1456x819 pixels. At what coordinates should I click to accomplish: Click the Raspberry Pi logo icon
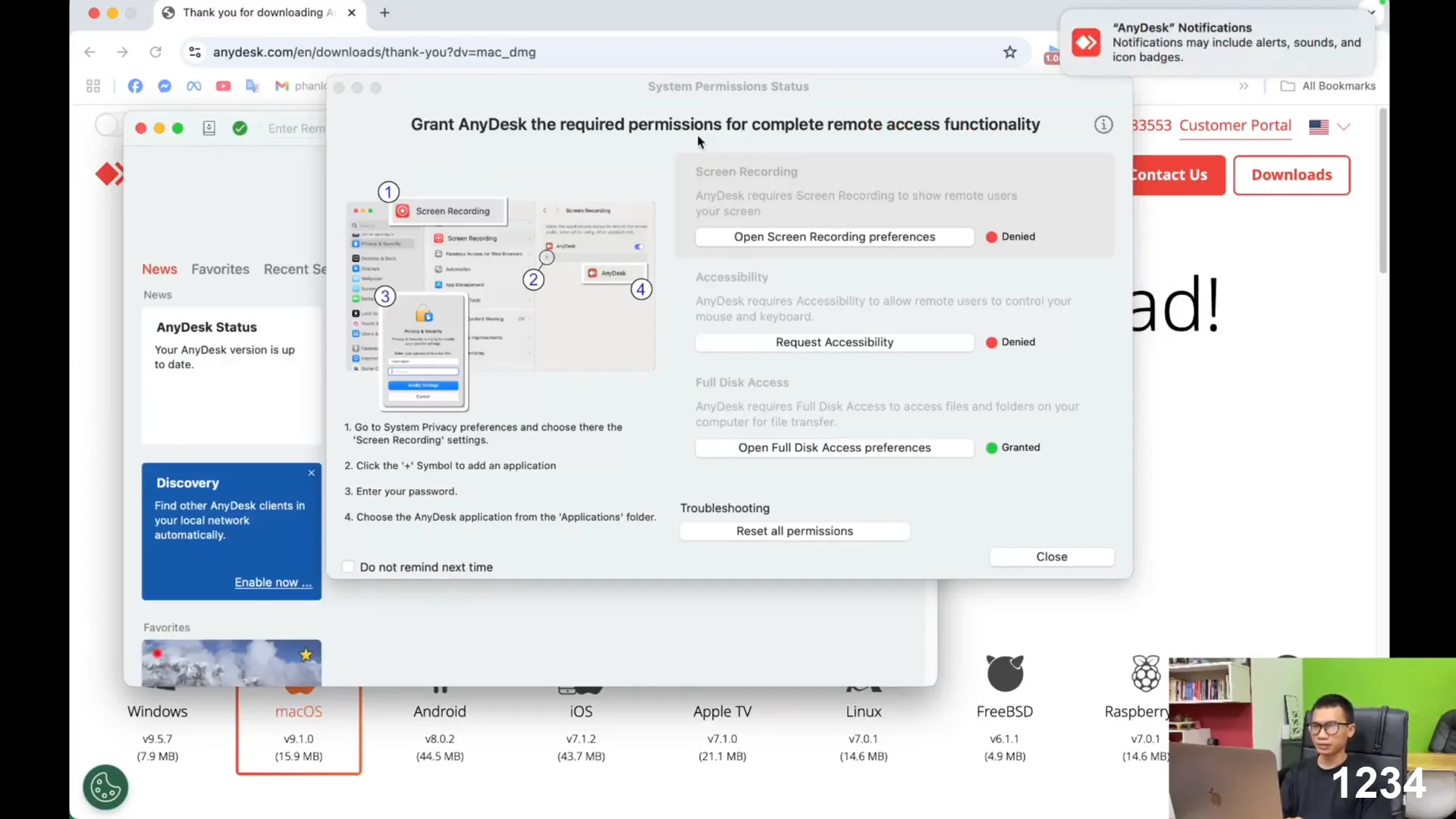[1146, 673]
